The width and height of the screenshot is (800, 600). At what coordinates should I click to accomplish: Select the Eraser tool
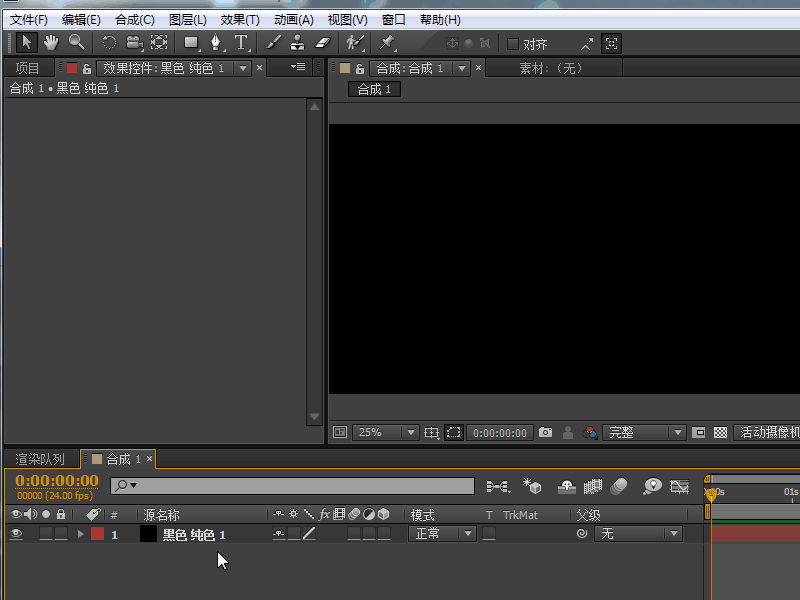click(x=322, y=42)
